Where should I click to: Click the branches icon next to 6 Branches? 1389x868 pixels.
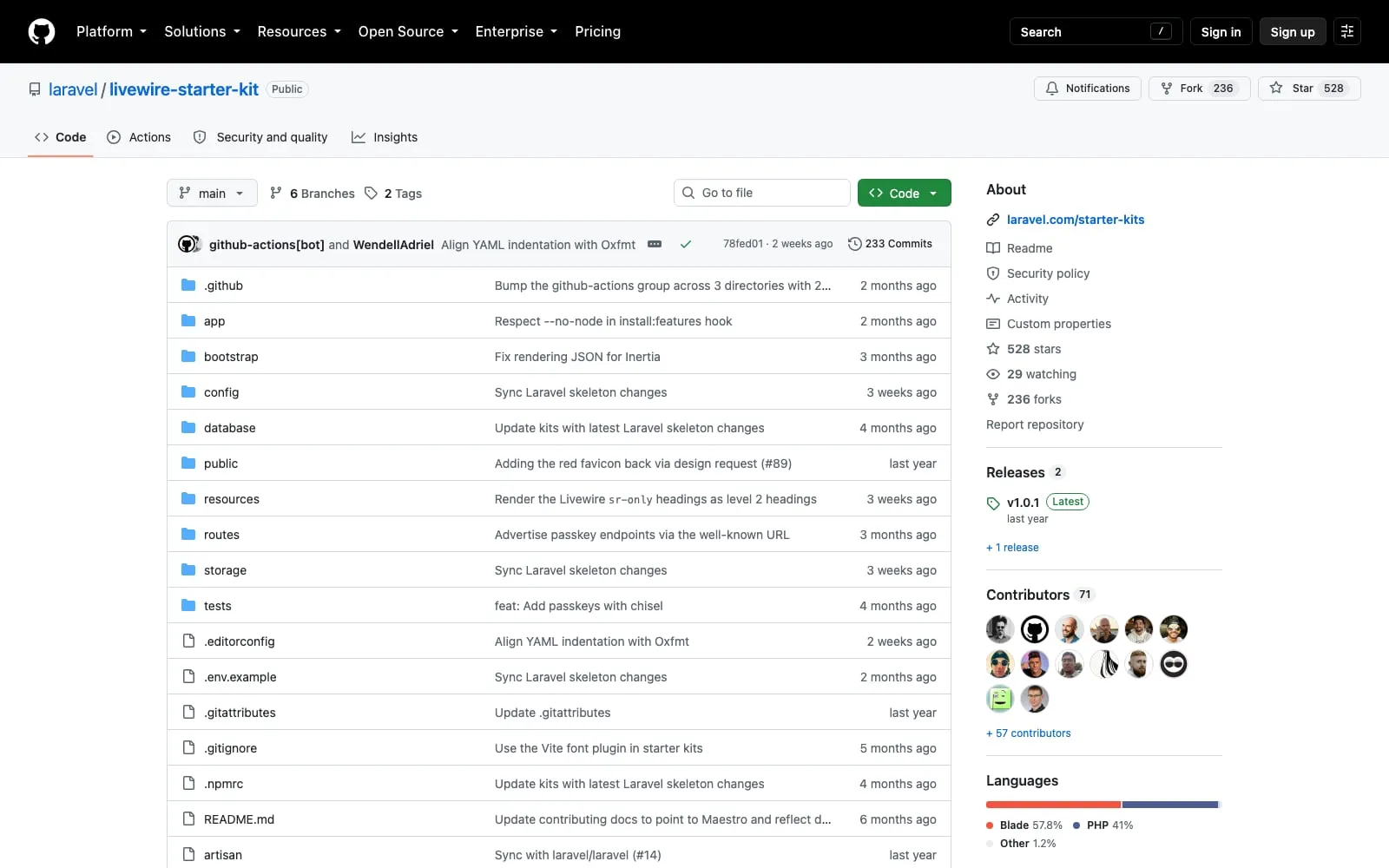coord(276,193)
